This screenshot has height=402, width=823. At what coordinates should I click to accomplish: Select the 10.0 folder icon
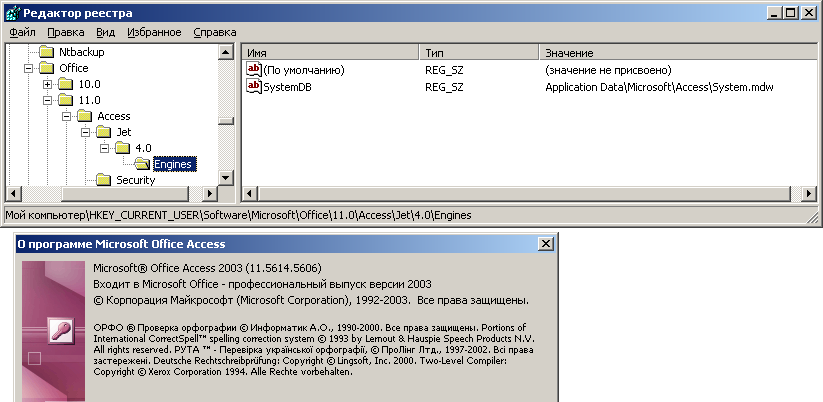point(66,84)
